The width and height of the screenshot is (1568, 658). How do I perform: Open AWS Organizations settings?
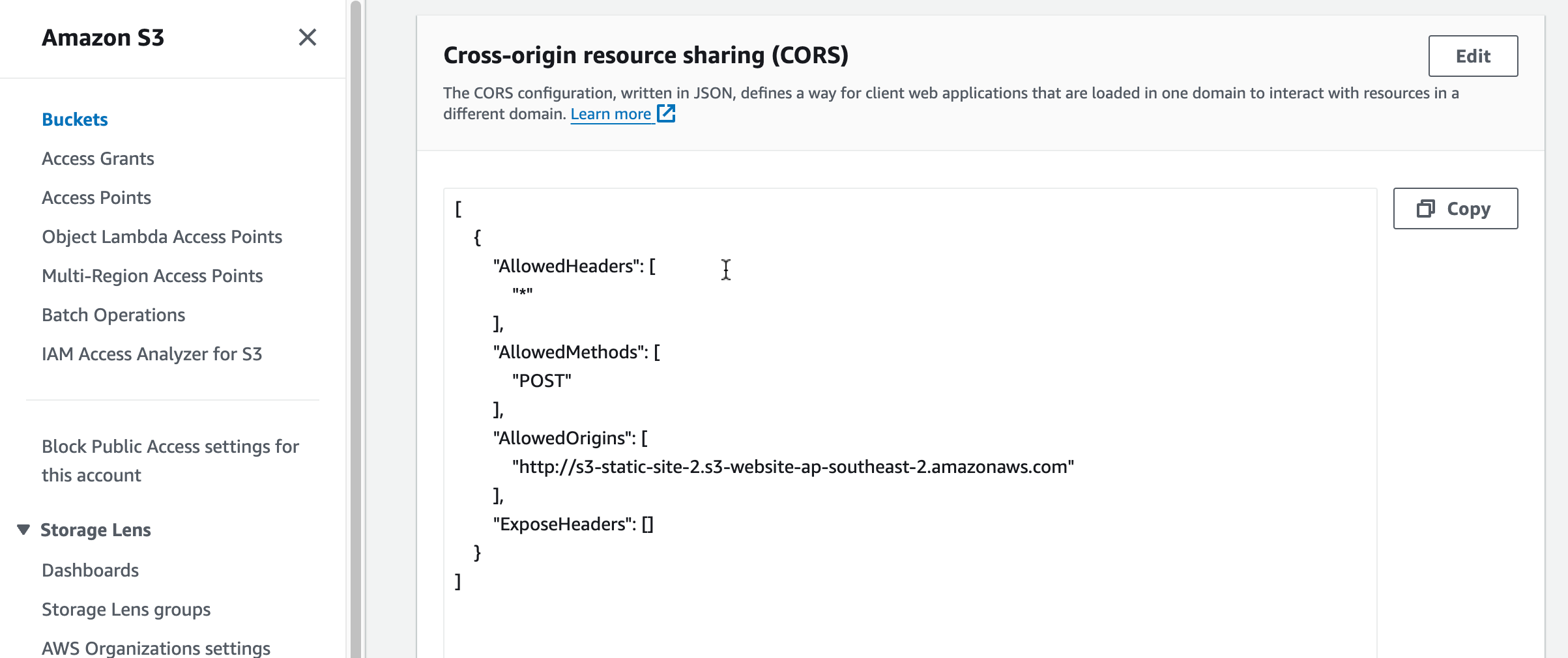point(156,648)
